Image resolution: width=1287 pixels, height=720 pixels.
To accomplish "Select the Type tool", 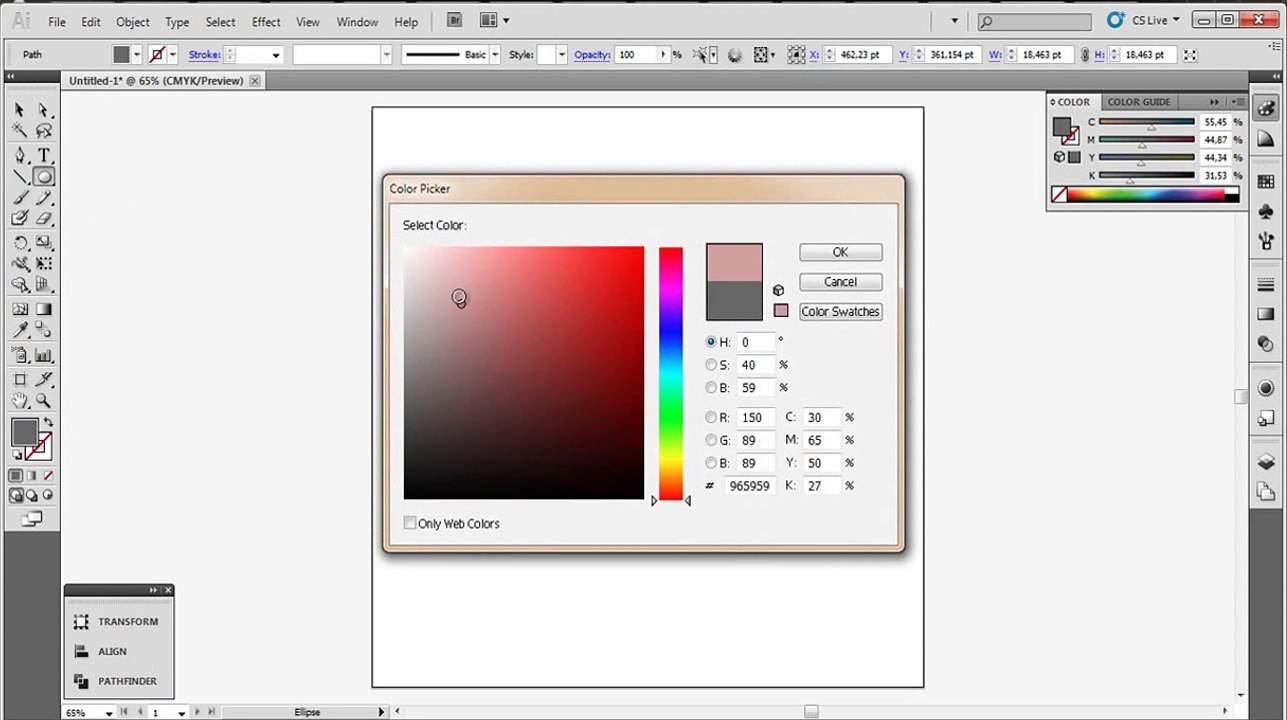I will click(44, 155).
